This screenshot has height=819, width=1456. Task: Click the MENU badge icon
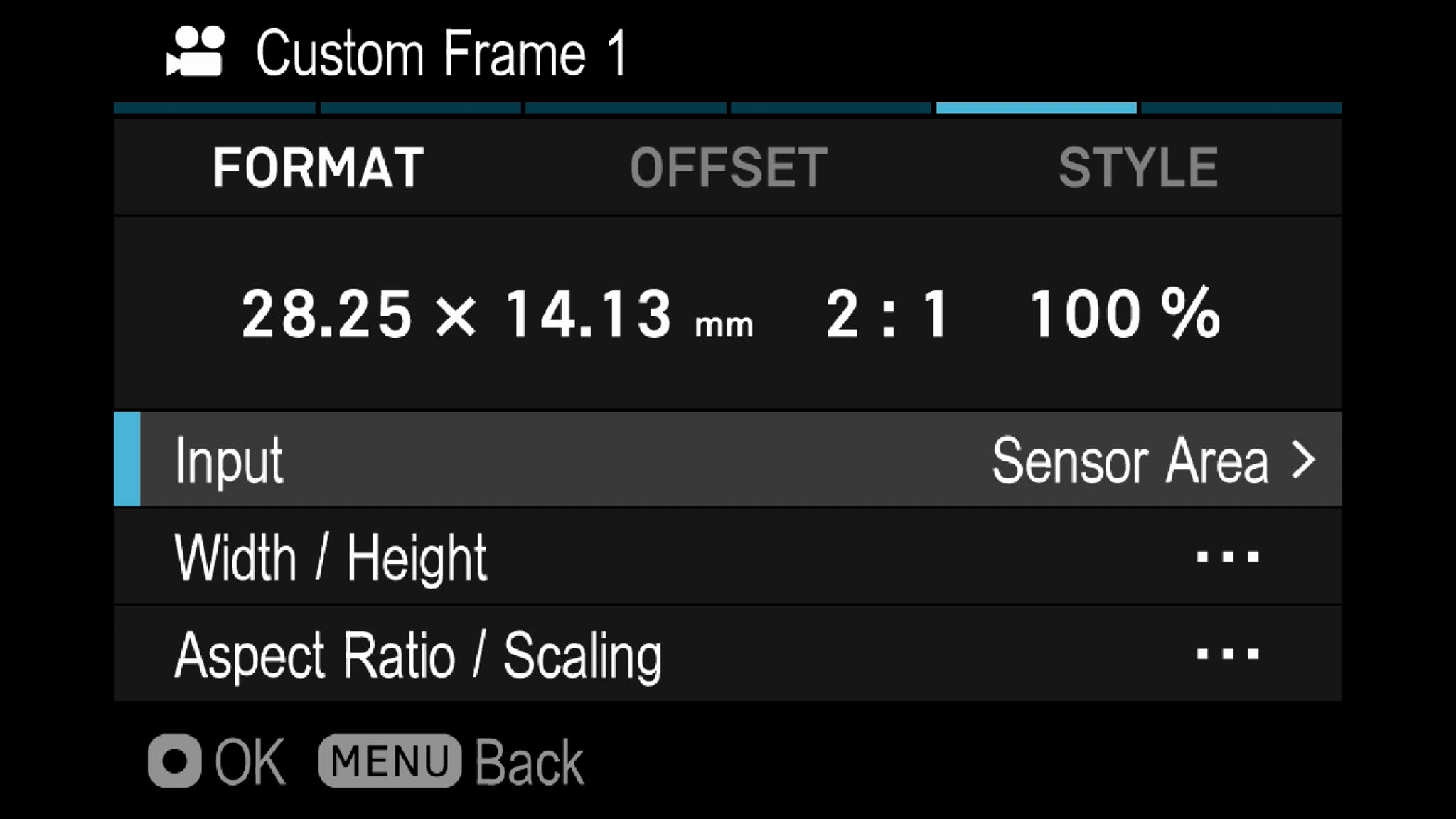390,761
